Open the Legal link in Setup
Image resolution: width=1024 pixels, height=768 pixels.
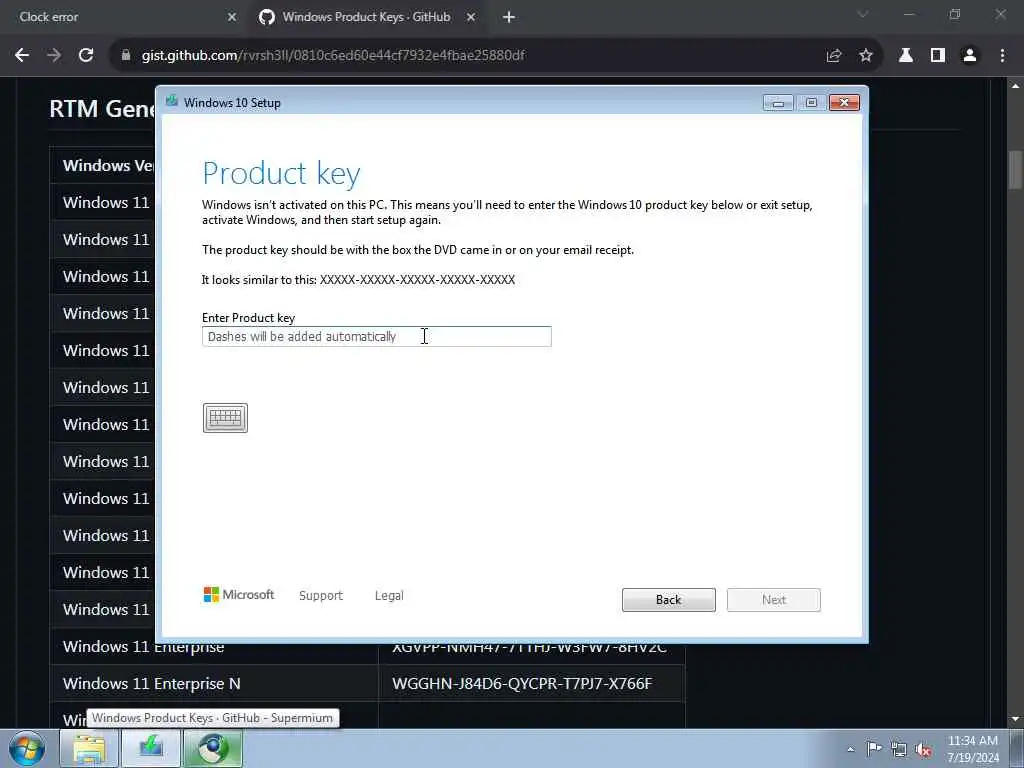[389, 596]
